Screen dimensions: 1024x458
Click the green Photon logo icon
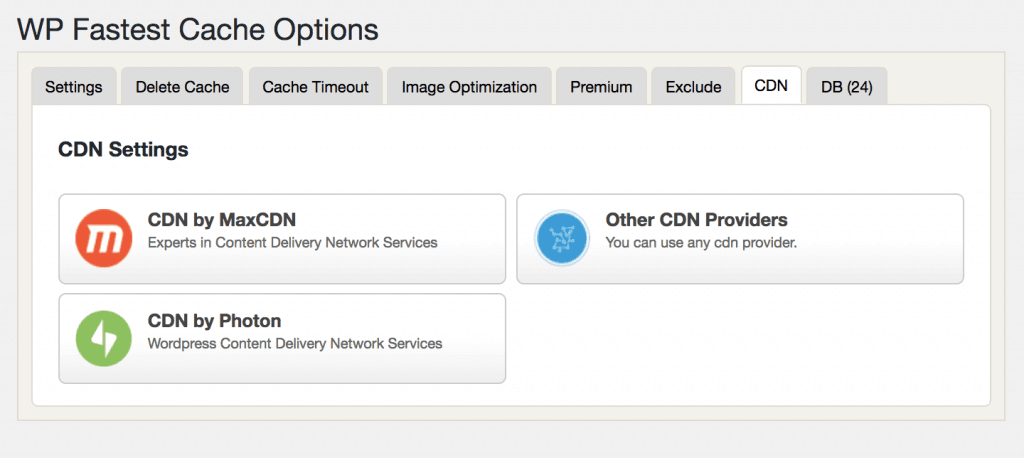pos(104,338)
